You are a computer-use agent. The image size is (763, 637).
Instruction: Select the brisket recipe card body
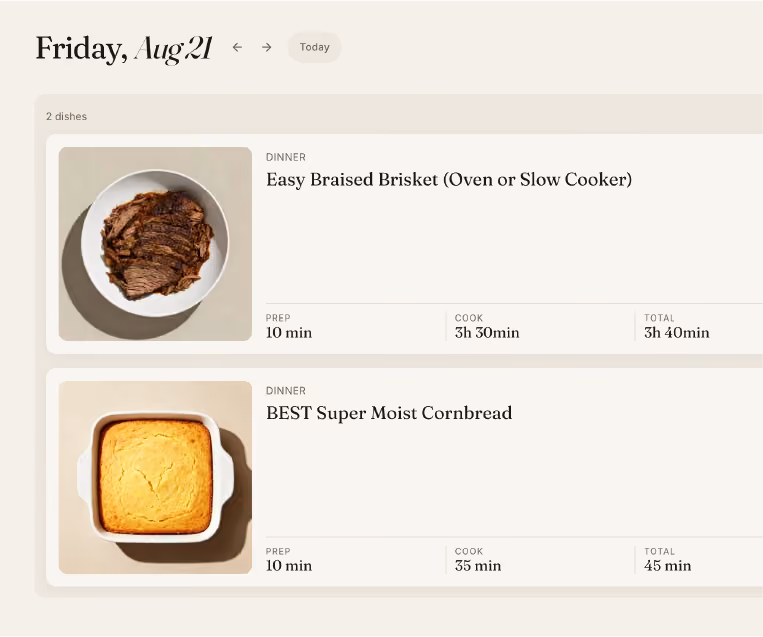tap(404, 244)
